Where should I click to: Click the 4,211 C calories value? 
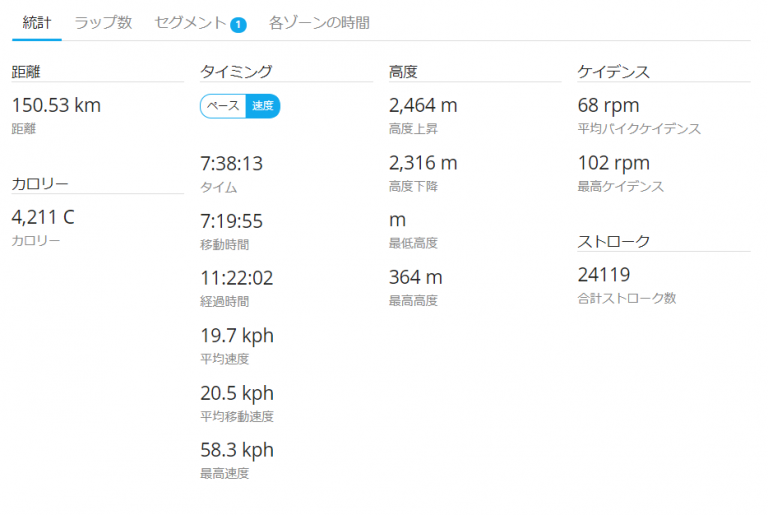click(x=43, y=217)
